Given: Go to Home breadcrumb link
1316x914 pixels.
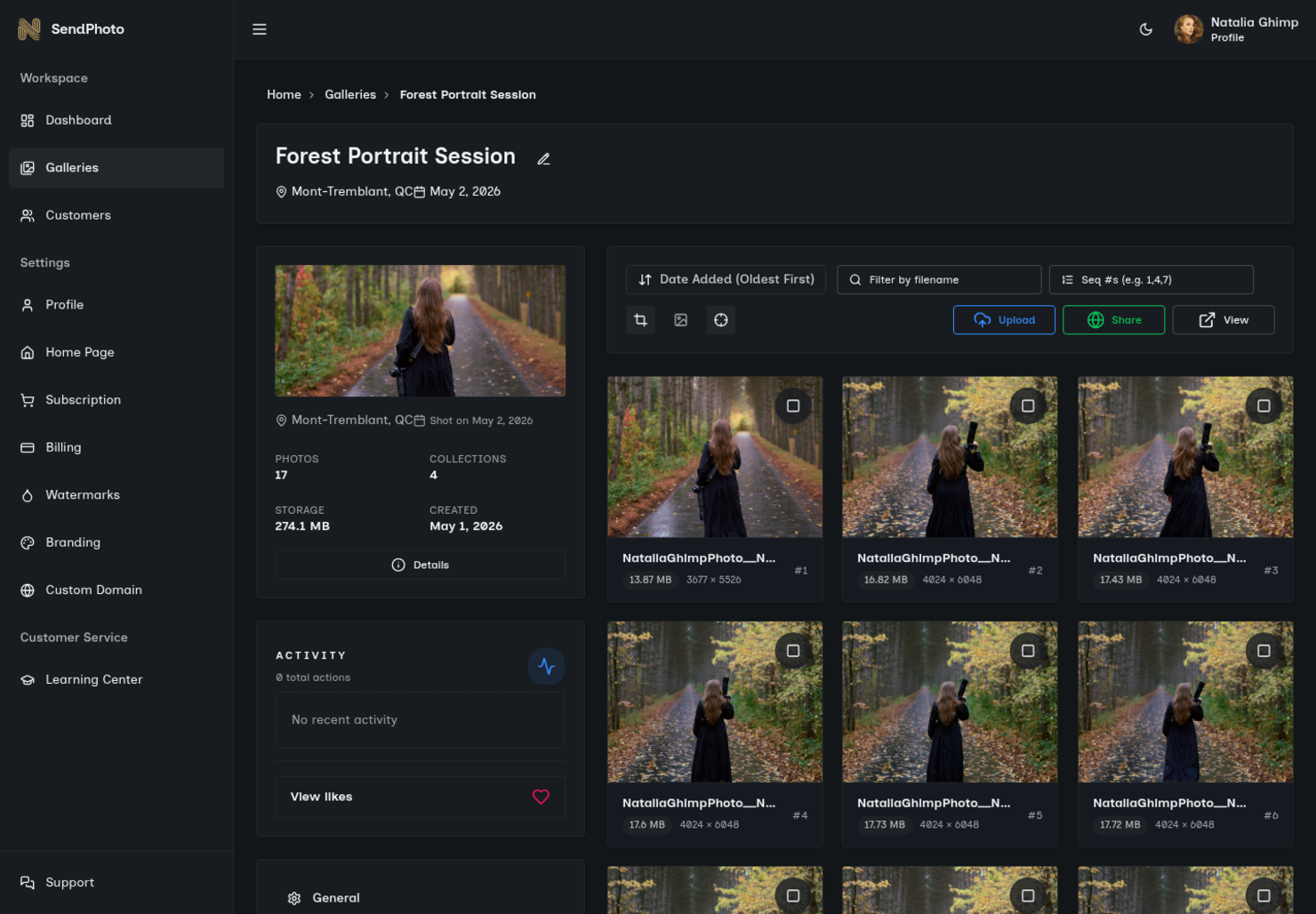Looking at the screenshot, I should (x=284, y=94).
